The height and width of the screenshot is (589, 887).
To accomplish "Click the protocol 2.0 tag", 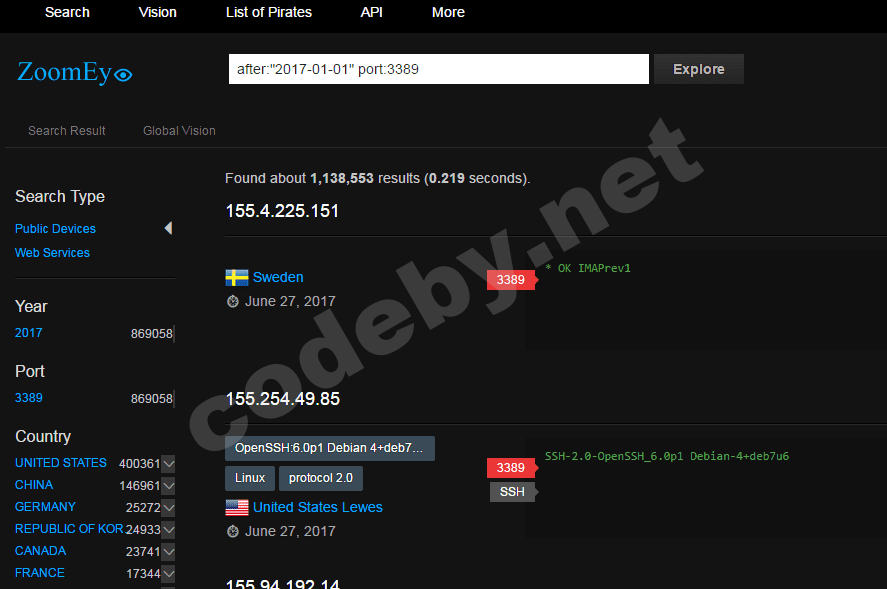I will pos(321,478).
